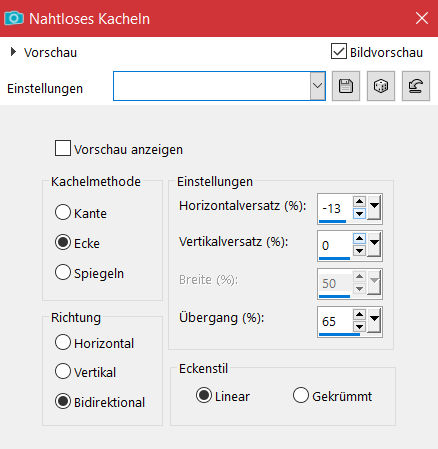Screen dimensions: 438x449
Task: Select the Ecke tiling method
Action: [63, 242]
